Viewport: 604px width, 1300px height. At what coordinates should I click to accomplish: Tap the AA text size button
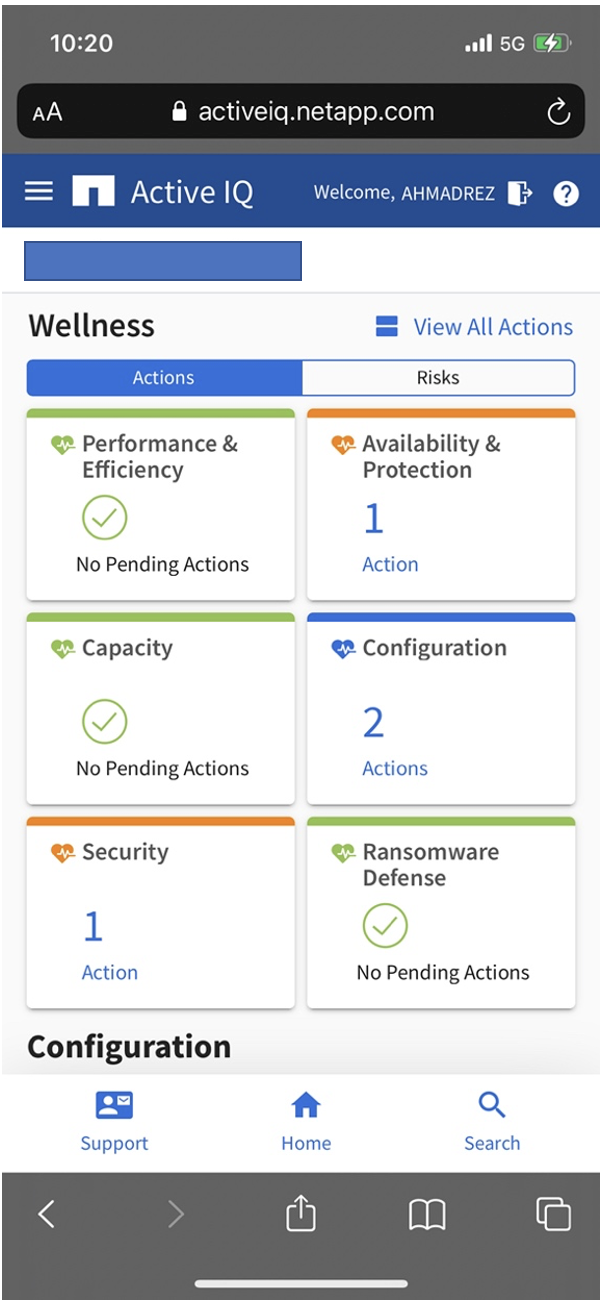[47, 112]
